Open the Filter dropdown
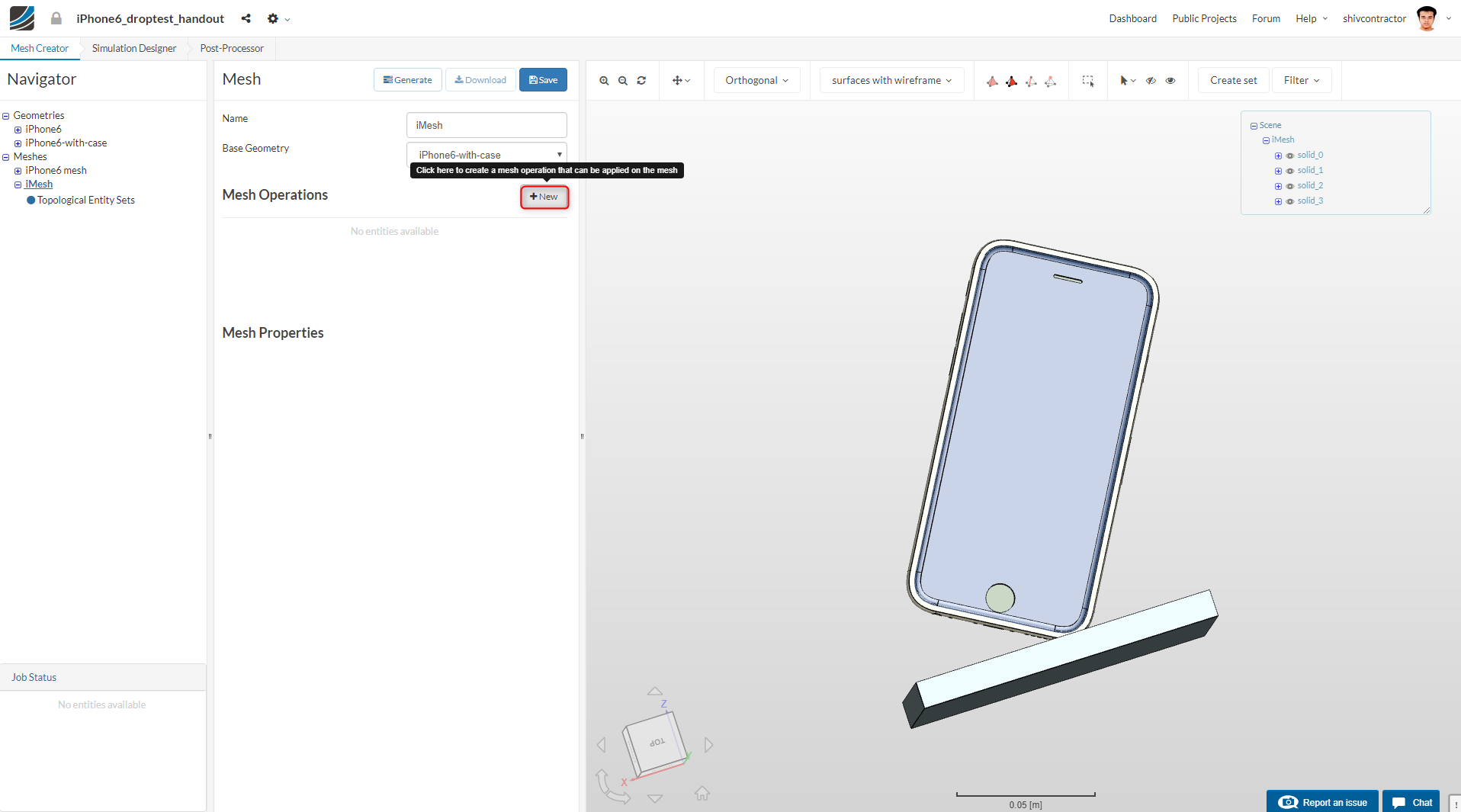 (1302, 81)
